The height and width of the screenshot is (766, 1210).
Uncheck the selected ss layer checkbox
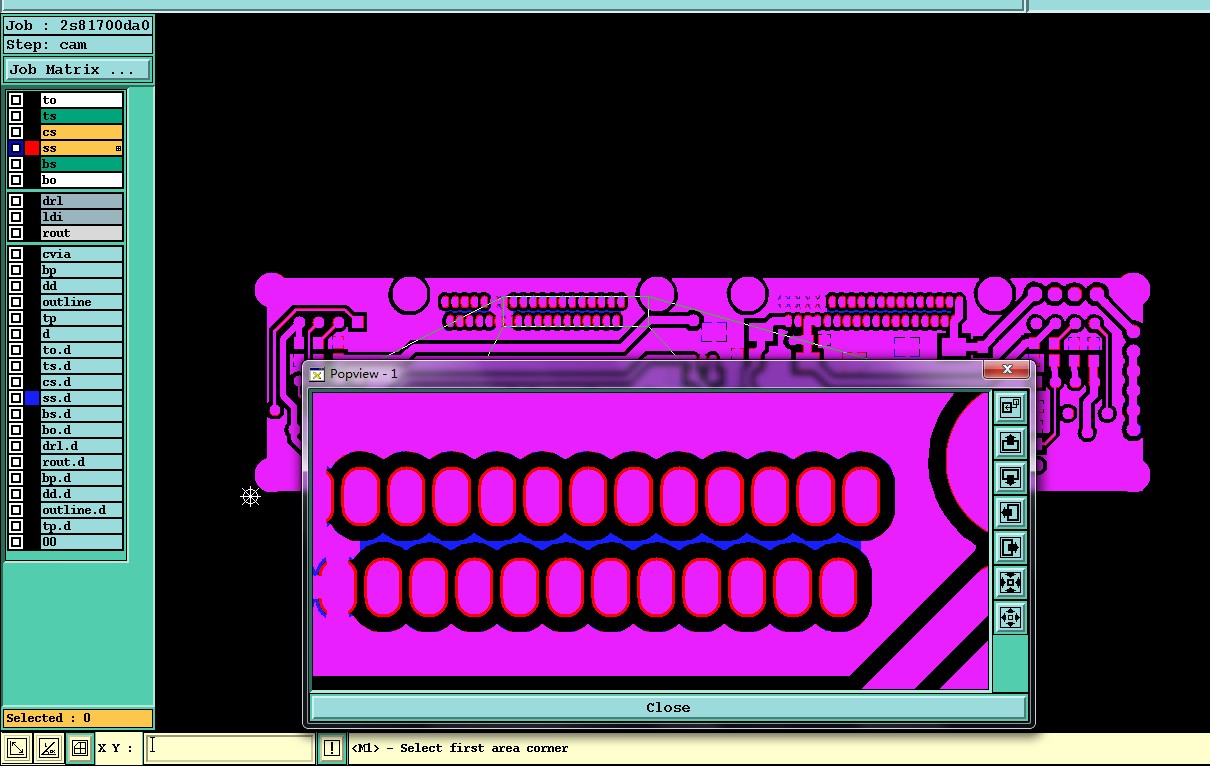coord(16,148)
